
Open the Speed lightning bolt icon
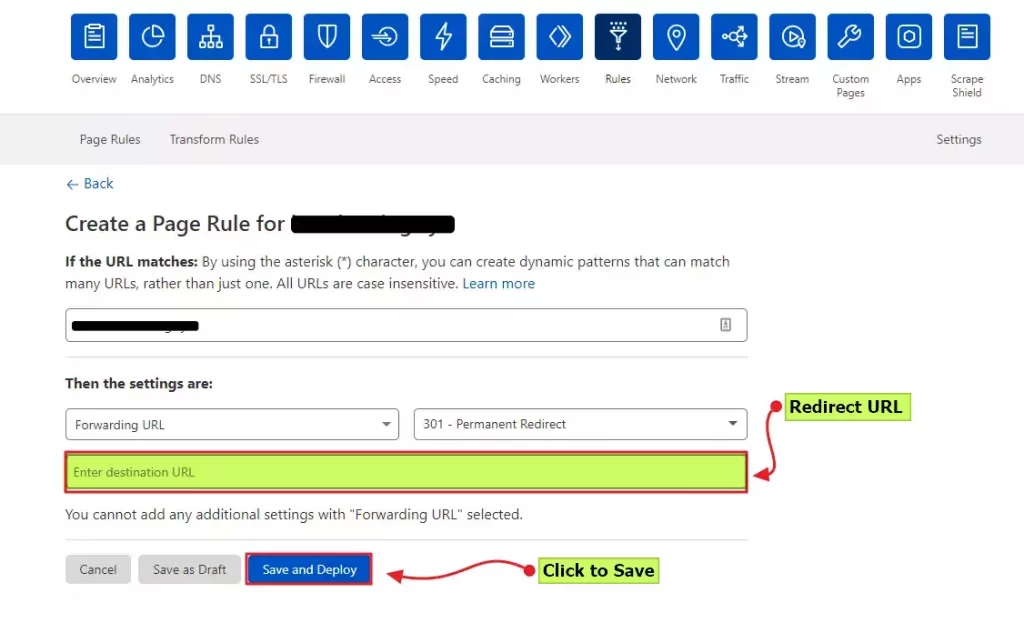point(443,37)
